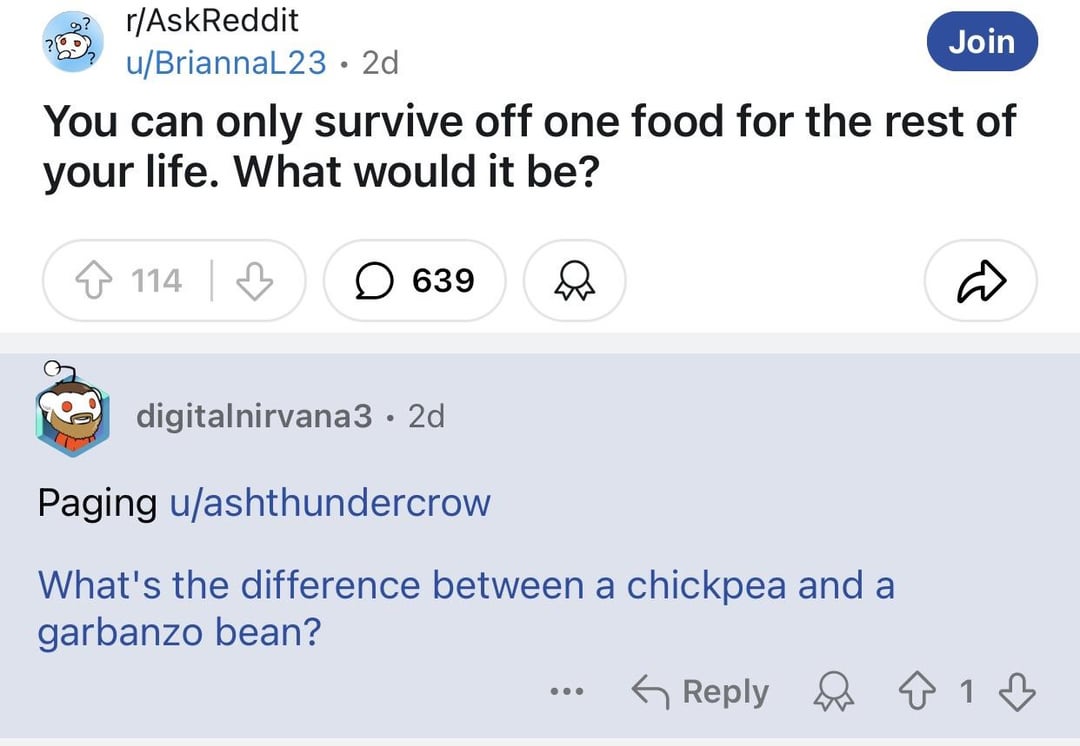
Task: Join the r/AskReddit community
Action: point(982,41)
